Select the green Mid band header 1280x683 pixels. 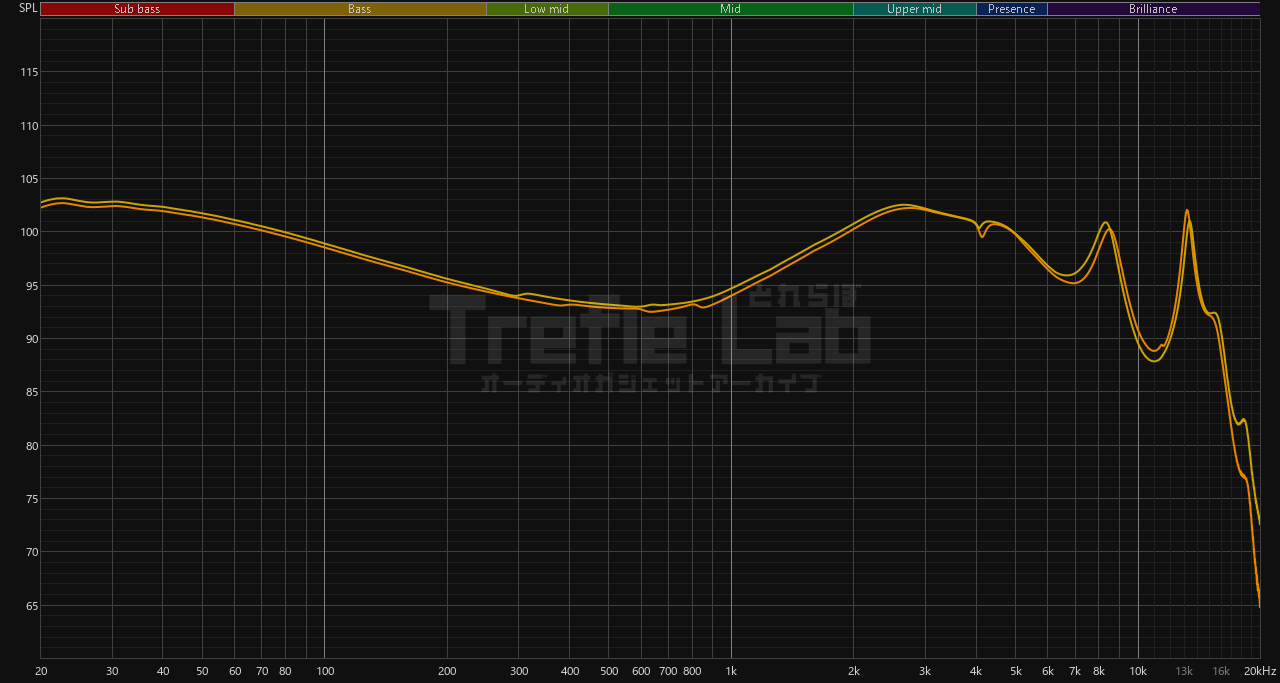(730, 9)
